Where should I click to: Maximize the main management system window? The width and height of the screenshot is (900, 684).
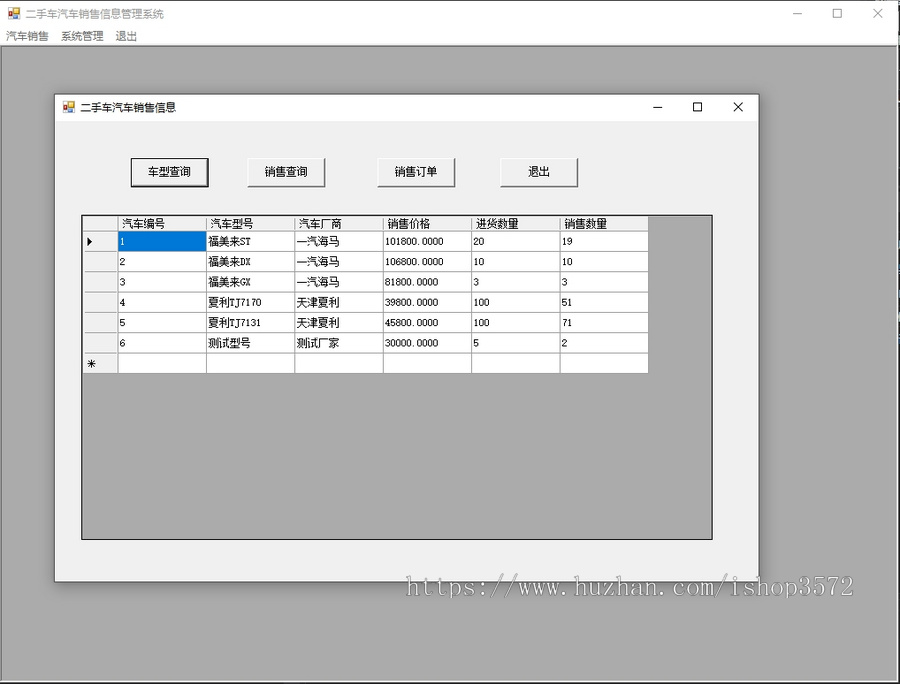[837, 13]
